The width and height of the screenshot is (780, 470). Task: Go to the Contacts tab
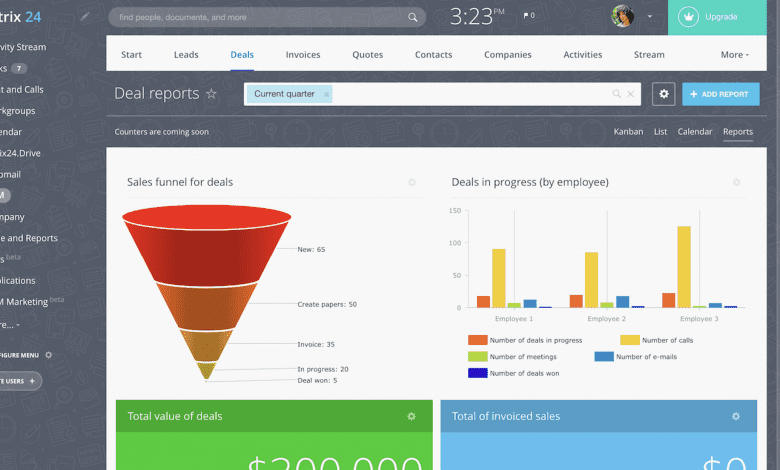click(x=433, y=55)
